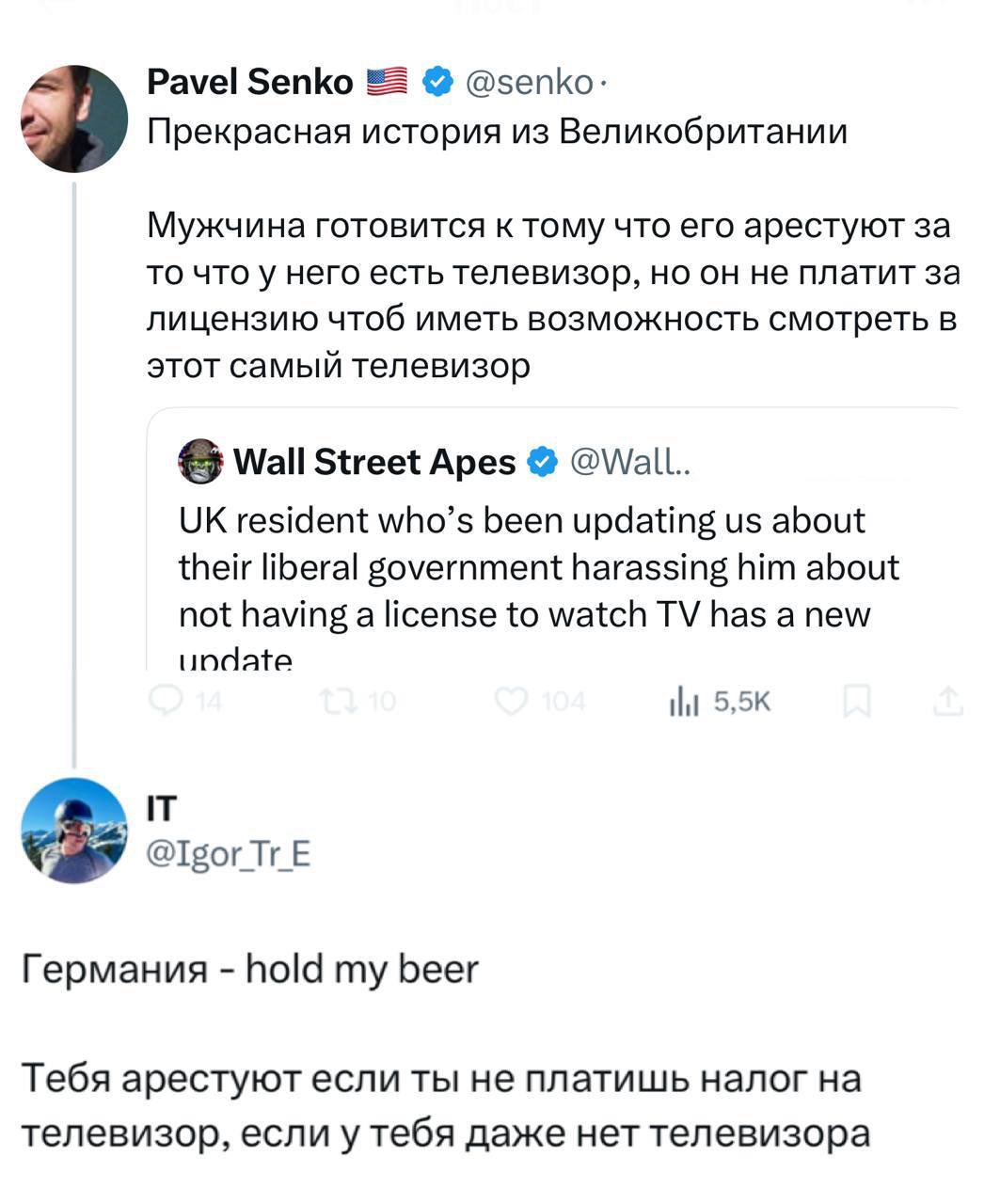Click the Pavel Senko display name
Screen dimensions: 1000x1204
point(249,83)
